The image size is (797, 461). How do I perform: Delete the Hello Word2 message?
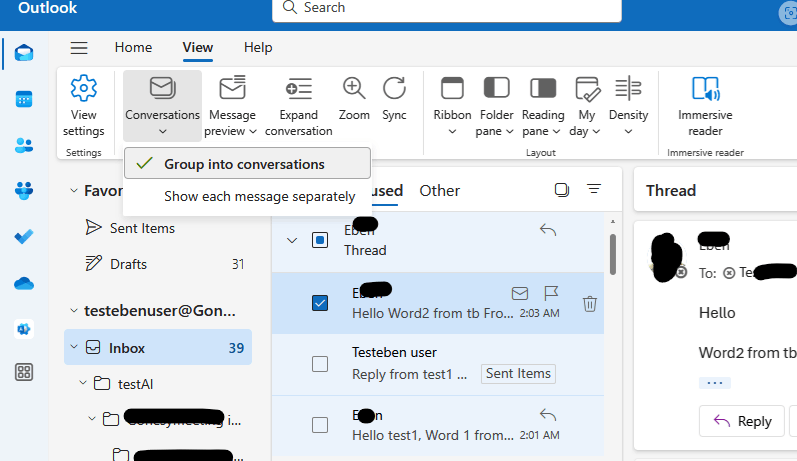pyautogui.click(x=590, y=303)
